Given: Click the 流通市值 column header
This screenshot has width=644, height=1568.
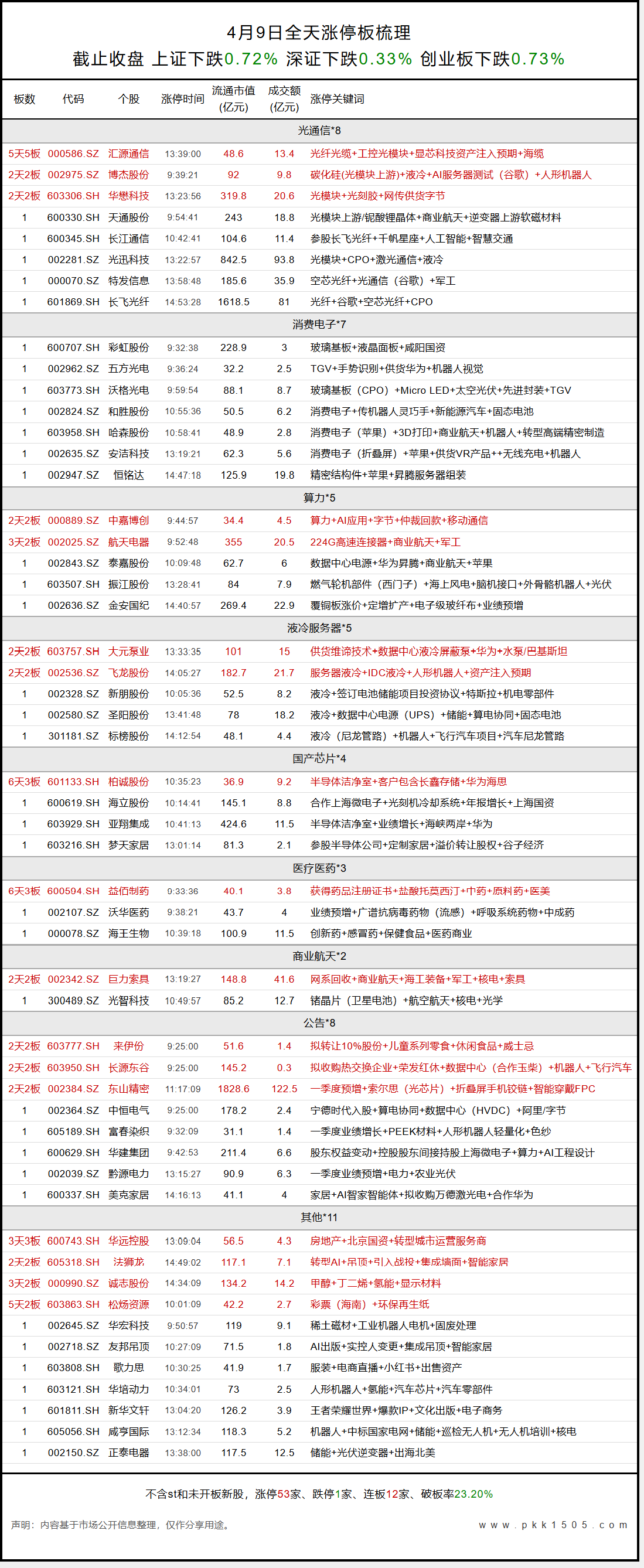Looking at the screenshot, I should point(233,99).
